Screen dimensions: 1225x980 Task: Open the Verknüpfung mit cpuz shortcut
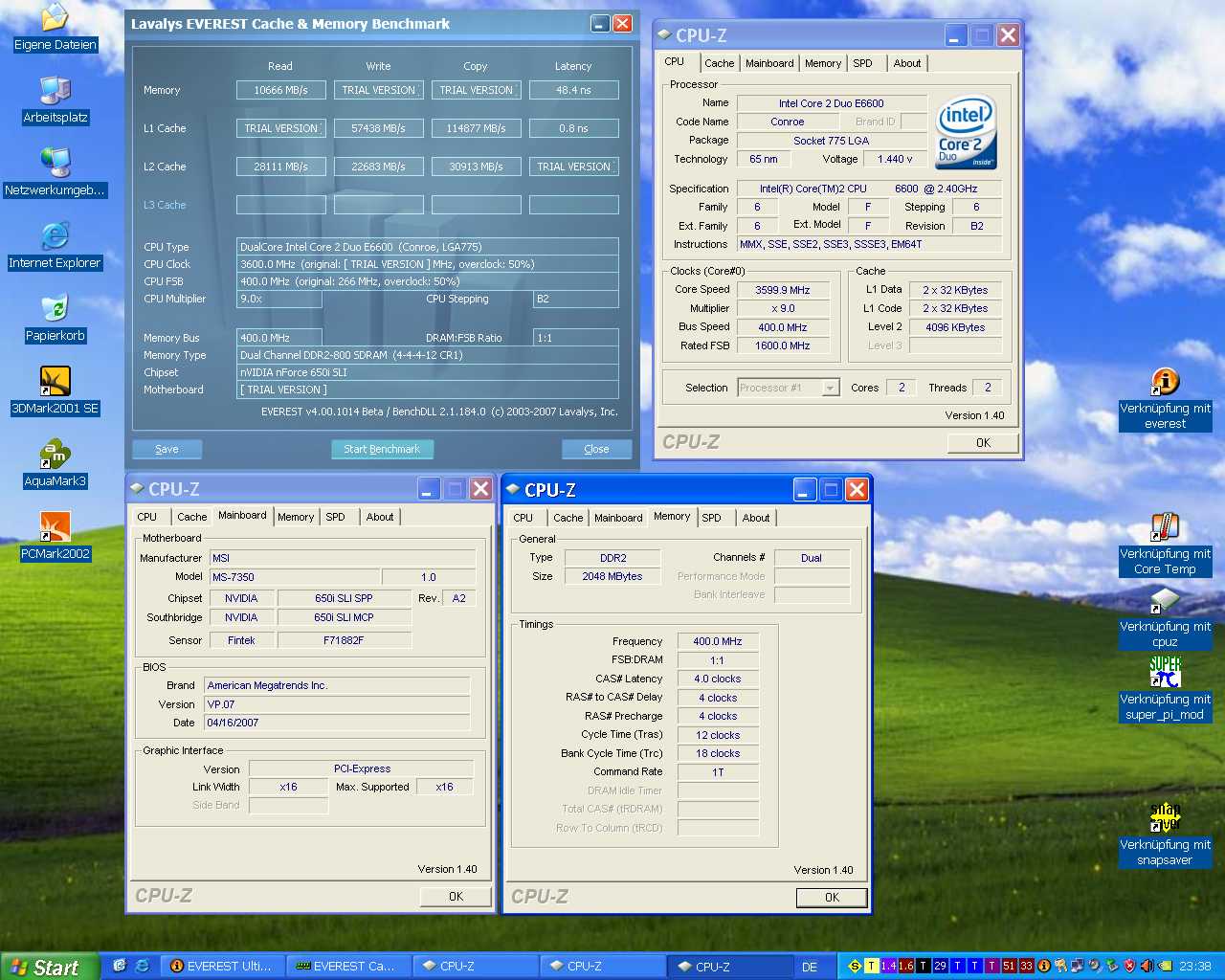(x=1165, y=617)
